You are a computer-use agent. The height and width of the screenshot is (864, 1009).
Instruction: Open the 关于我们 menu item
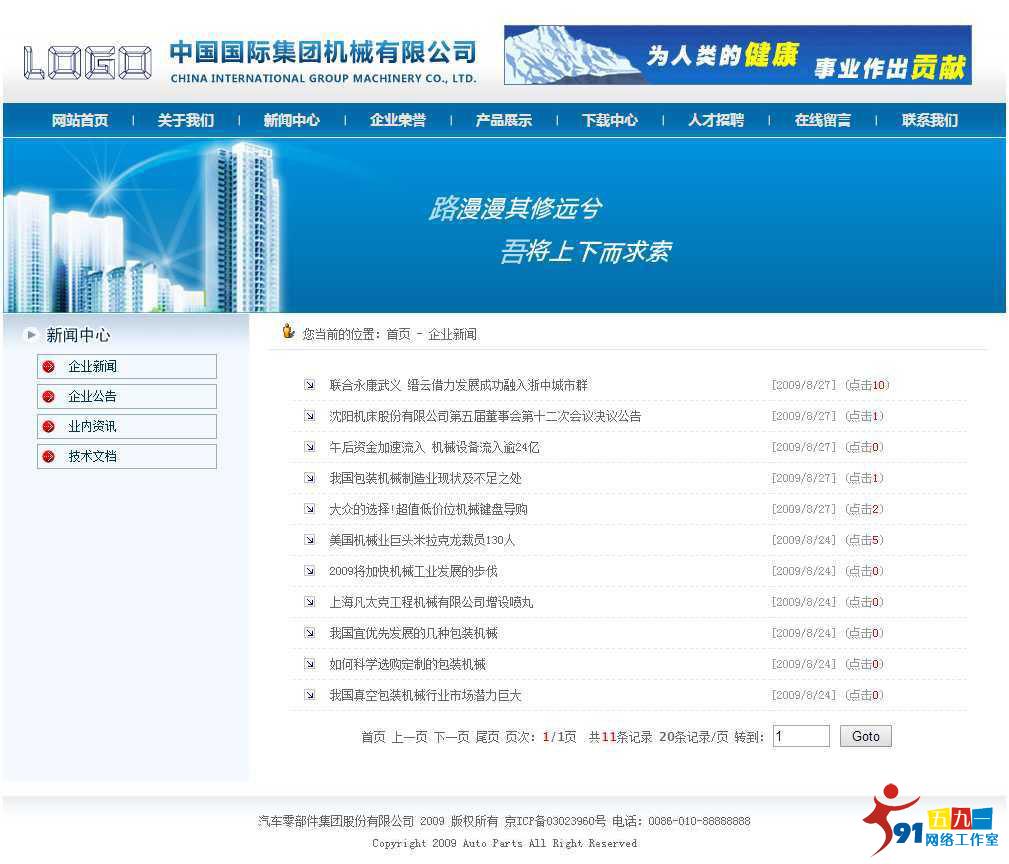pyautogui.click(x=185, y=120)
